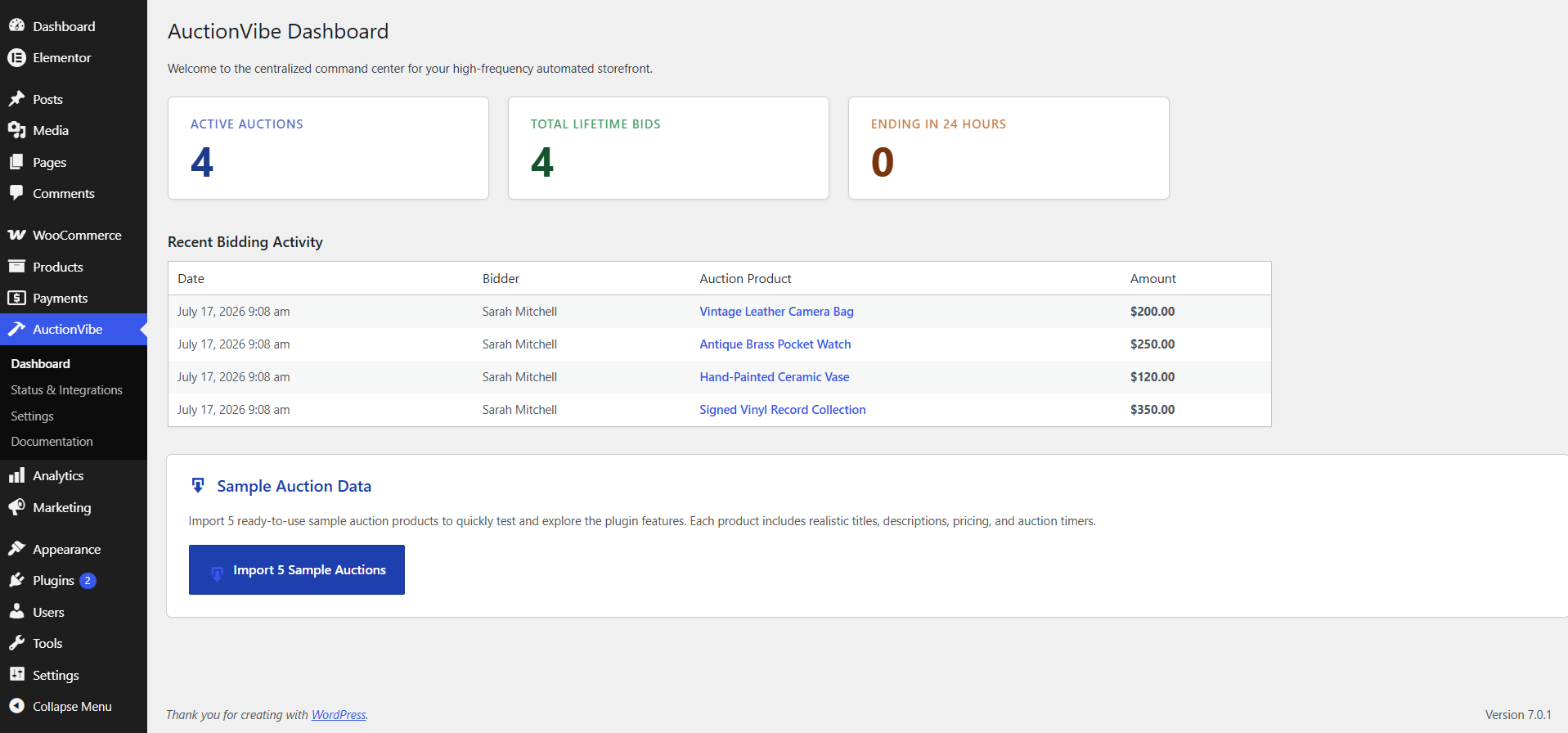Open the Appearance menu label
1568x733 pixels.
click(x=67, y=549)
